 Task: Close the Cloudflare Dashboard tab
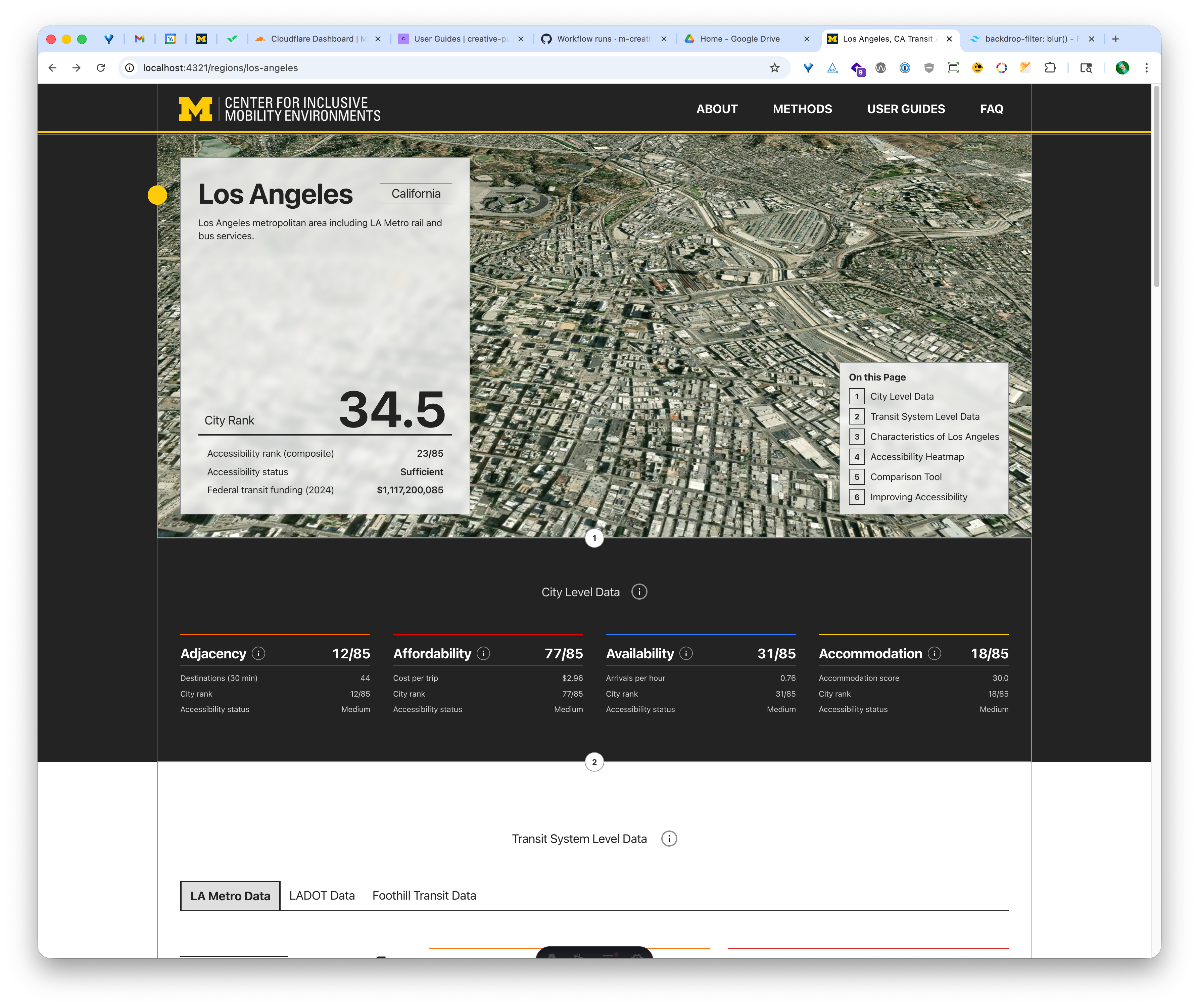377,39
